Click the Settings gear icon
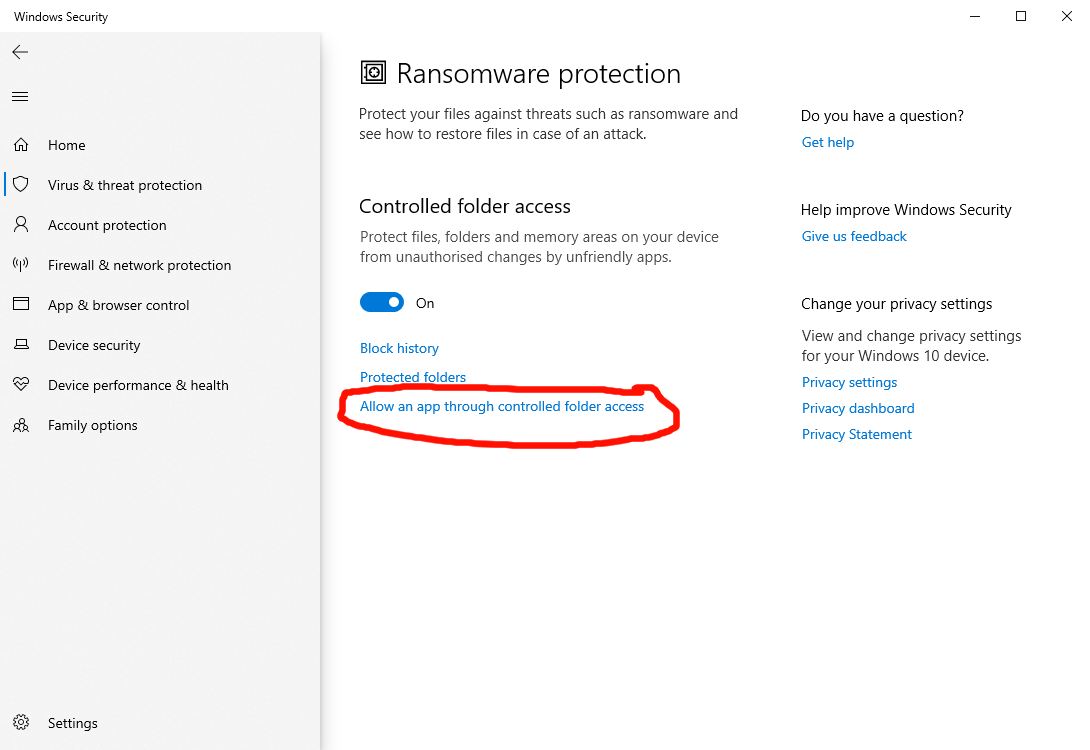This screenshot has height=750, width=1090. pos(21,723)
